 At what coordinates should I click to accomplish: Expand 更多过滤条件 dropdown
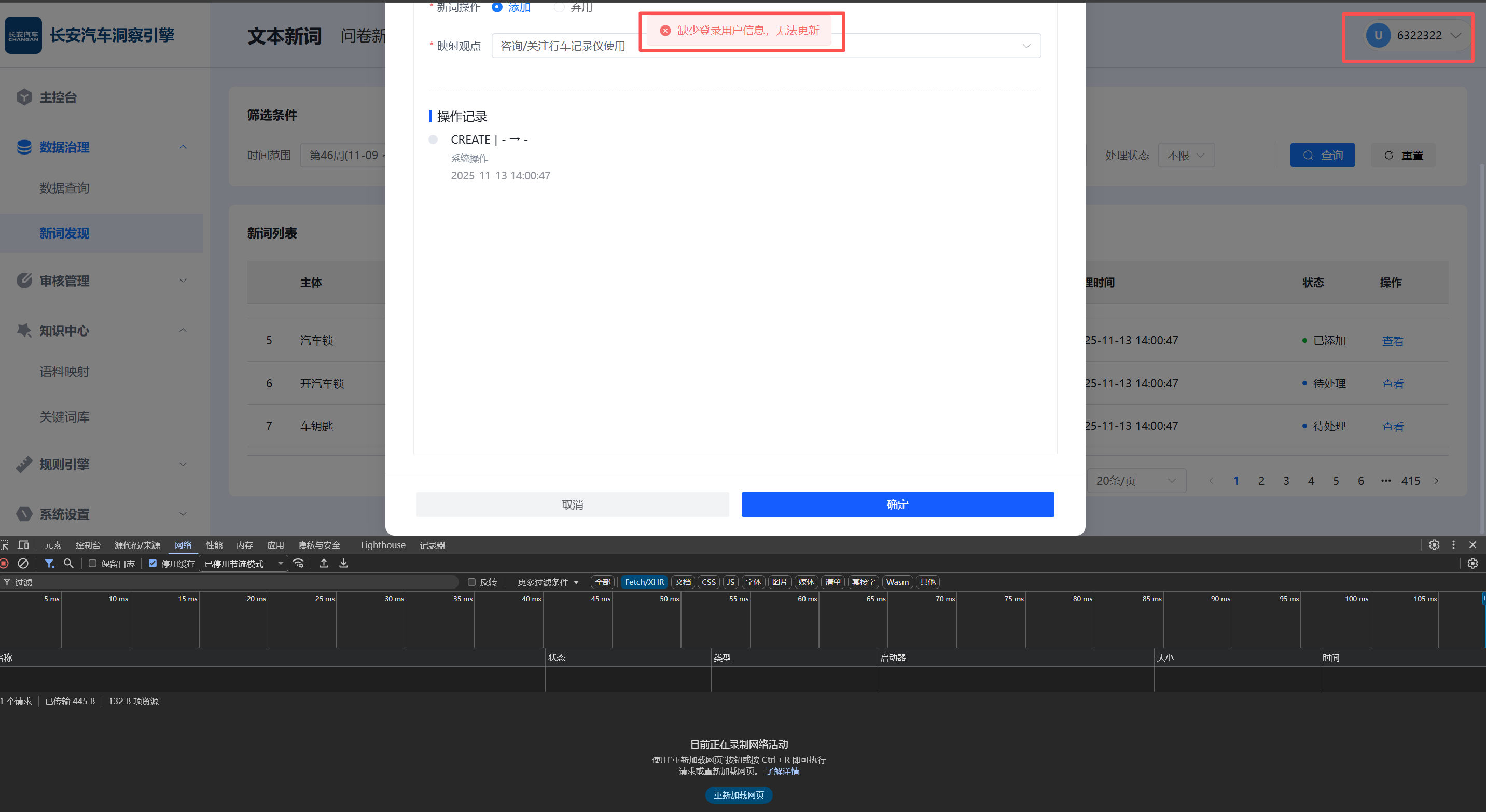[547, 582]
